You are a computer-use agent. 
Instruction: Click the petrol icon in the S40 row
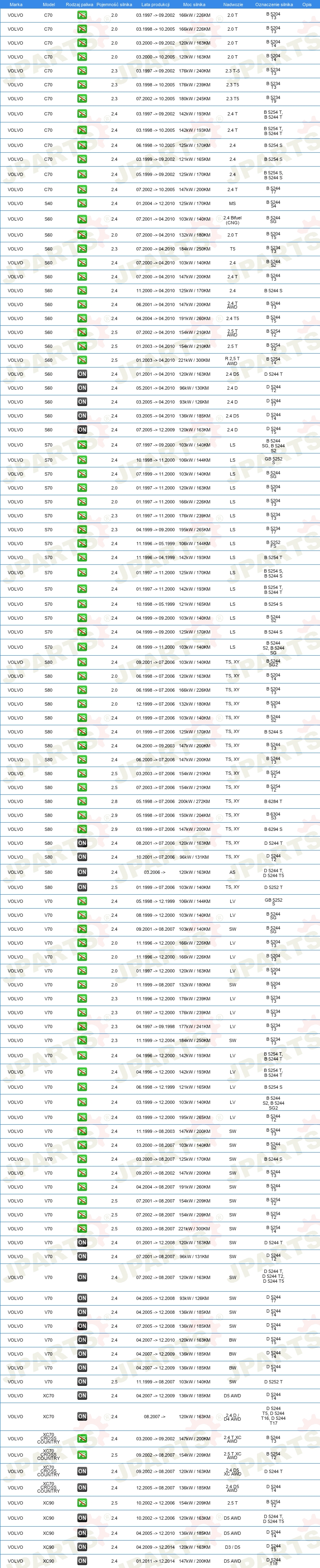(x=82, y=203)
